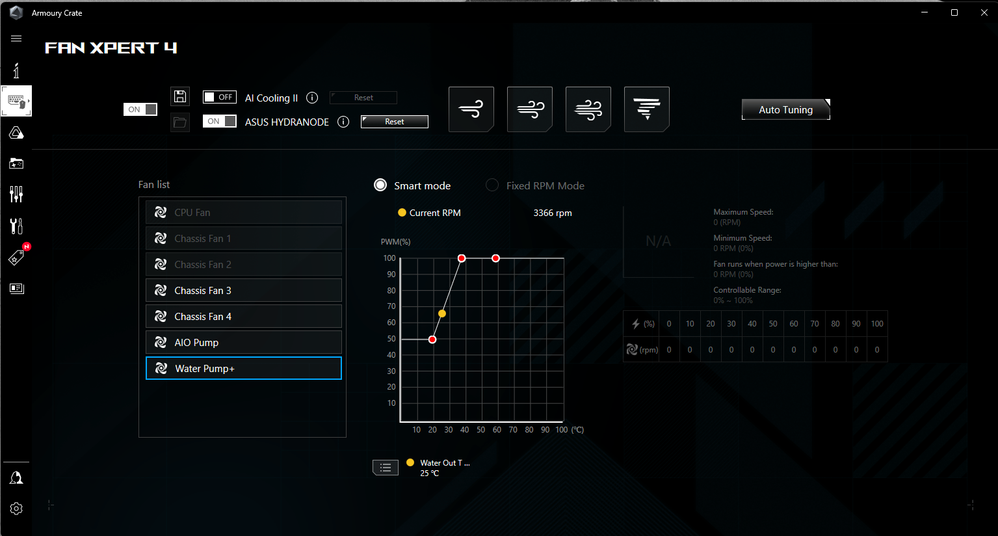The width and height of the screenshot is (998, 536).
Task: Click the 3366 rpm current value
Action: pos(552,213)
